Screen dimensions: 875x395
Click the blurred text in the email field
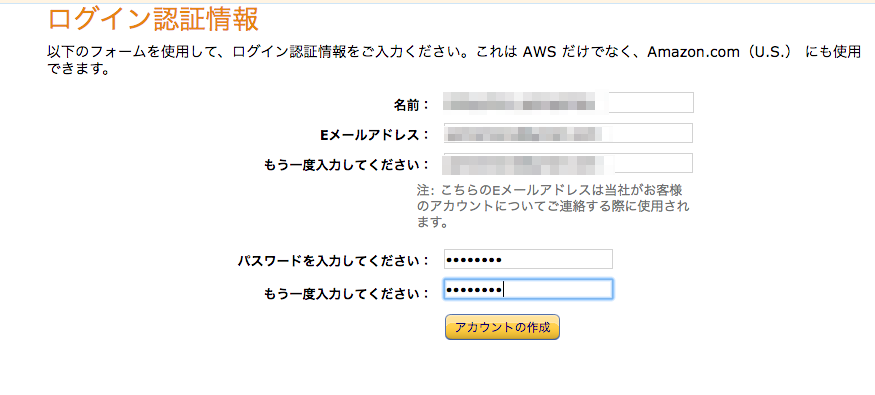click(x=525, y=134)
